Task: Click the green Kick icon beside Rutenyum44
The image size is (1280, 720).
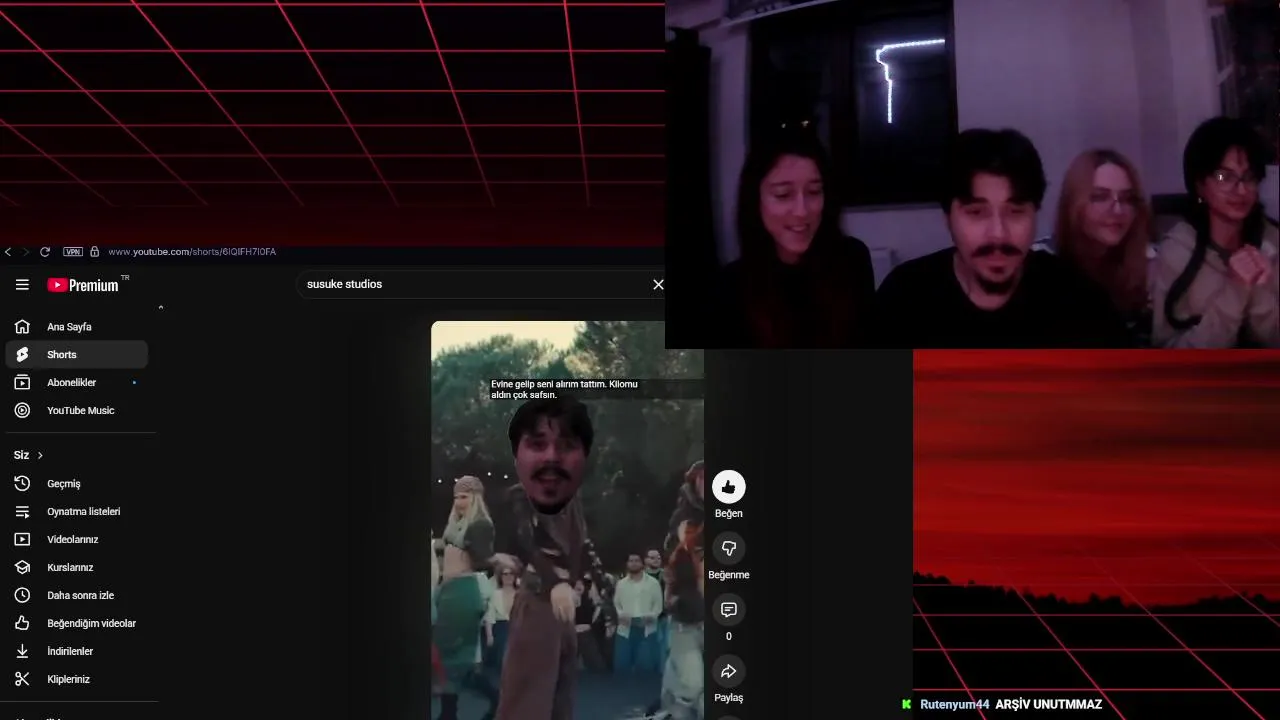Action: [x=907, y=705]
